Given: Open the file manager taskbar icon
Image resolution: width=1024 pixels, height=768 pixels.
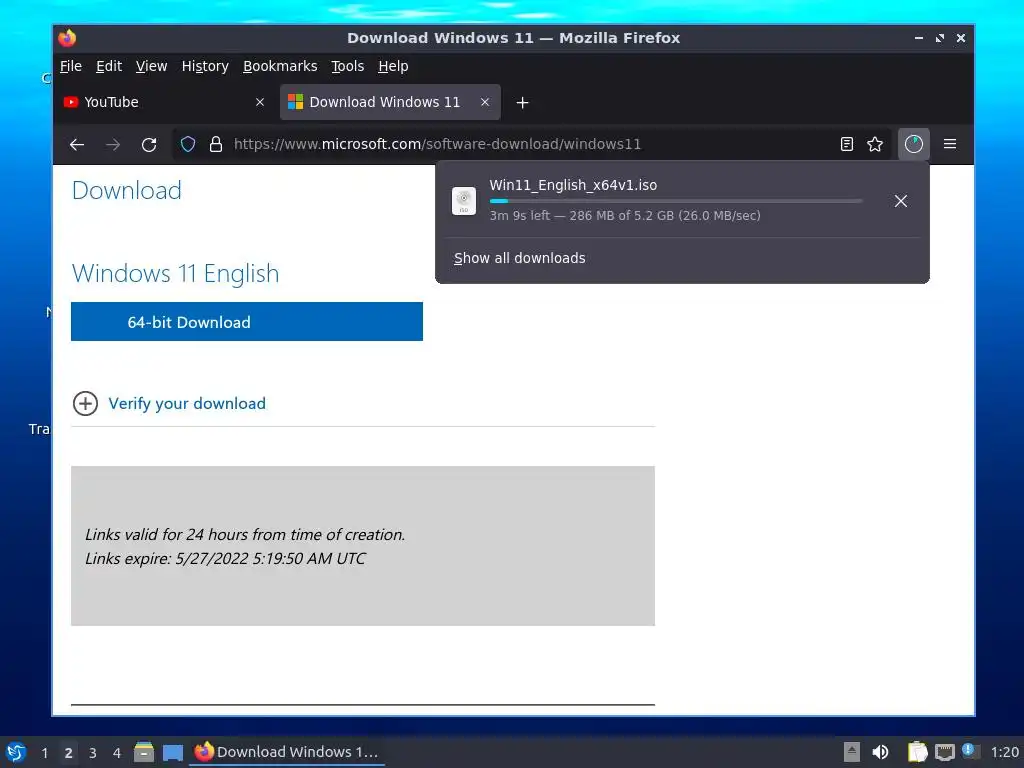Looking at the screenshot, I should 144,752.
